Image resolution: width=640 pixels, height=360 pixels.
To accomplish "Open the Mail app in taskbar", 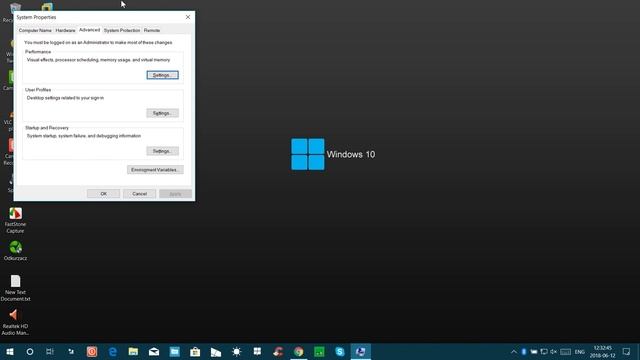I will pyautogui.click(x=154, y=351).
